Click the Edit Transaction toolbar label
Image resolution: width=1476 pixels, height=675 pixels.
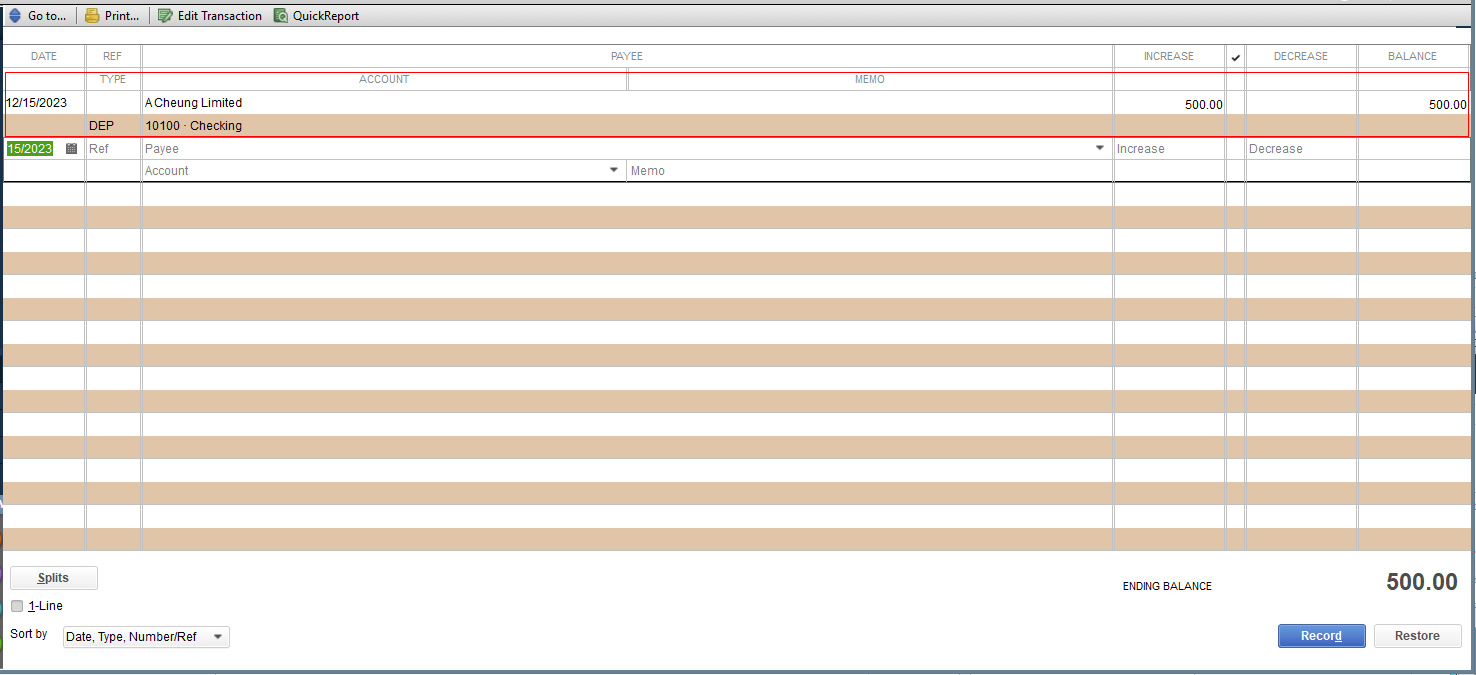point(220,16)
